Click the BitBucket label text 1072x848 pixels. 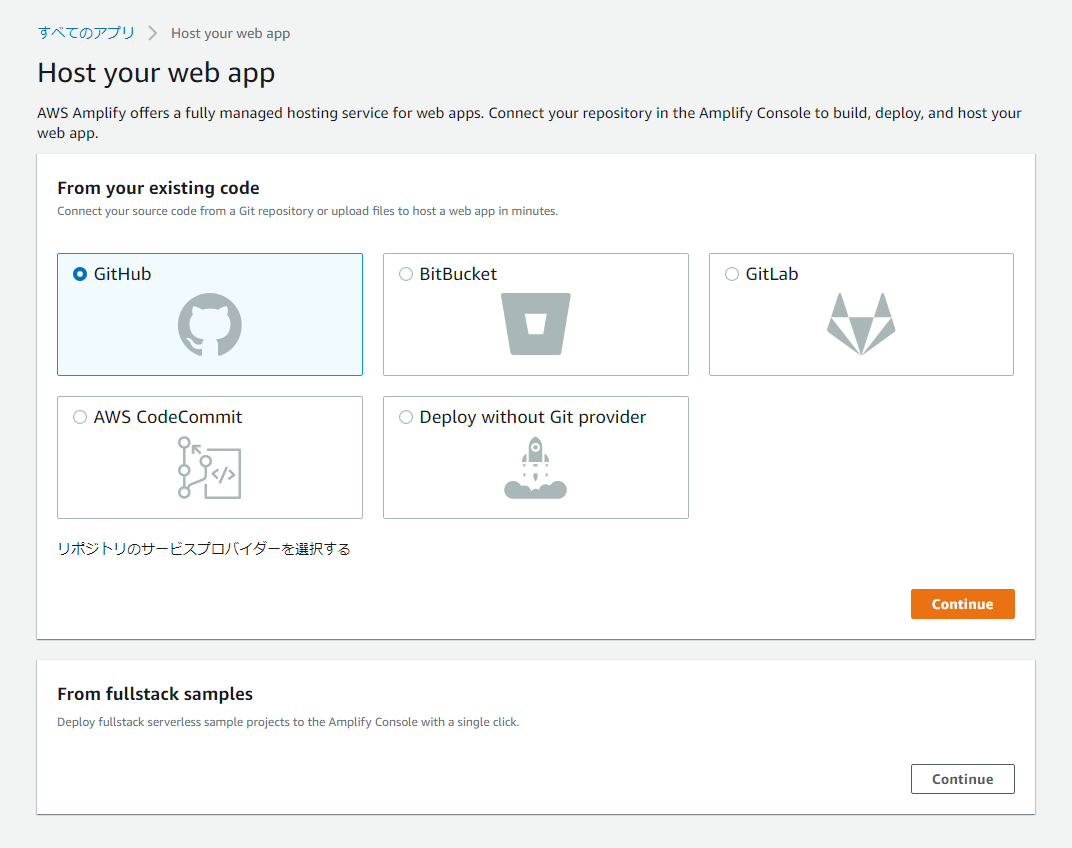pos(458,274)
